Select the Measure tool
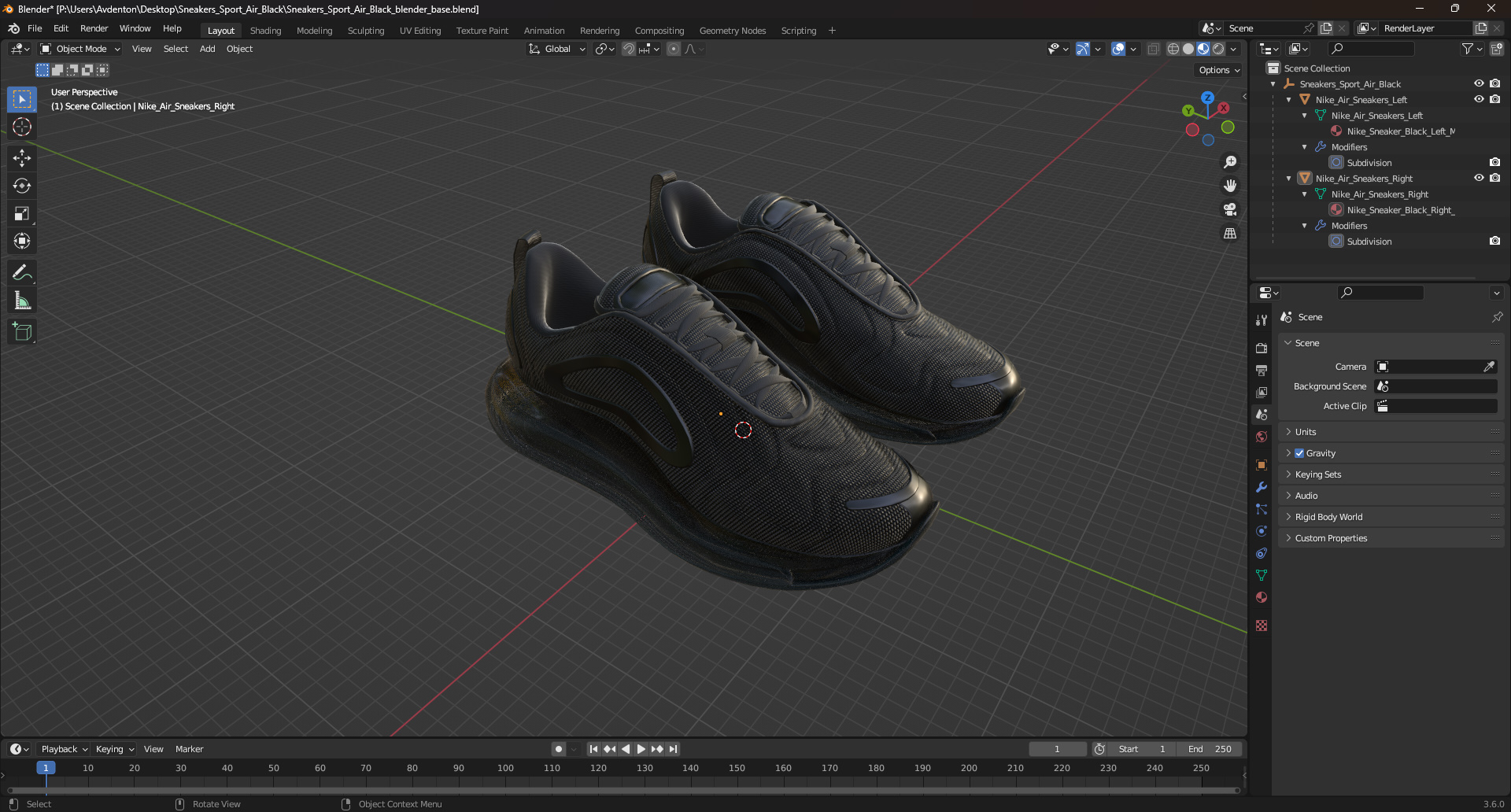The width and height of the screenshot is (1511, 812). click(22, 300)
